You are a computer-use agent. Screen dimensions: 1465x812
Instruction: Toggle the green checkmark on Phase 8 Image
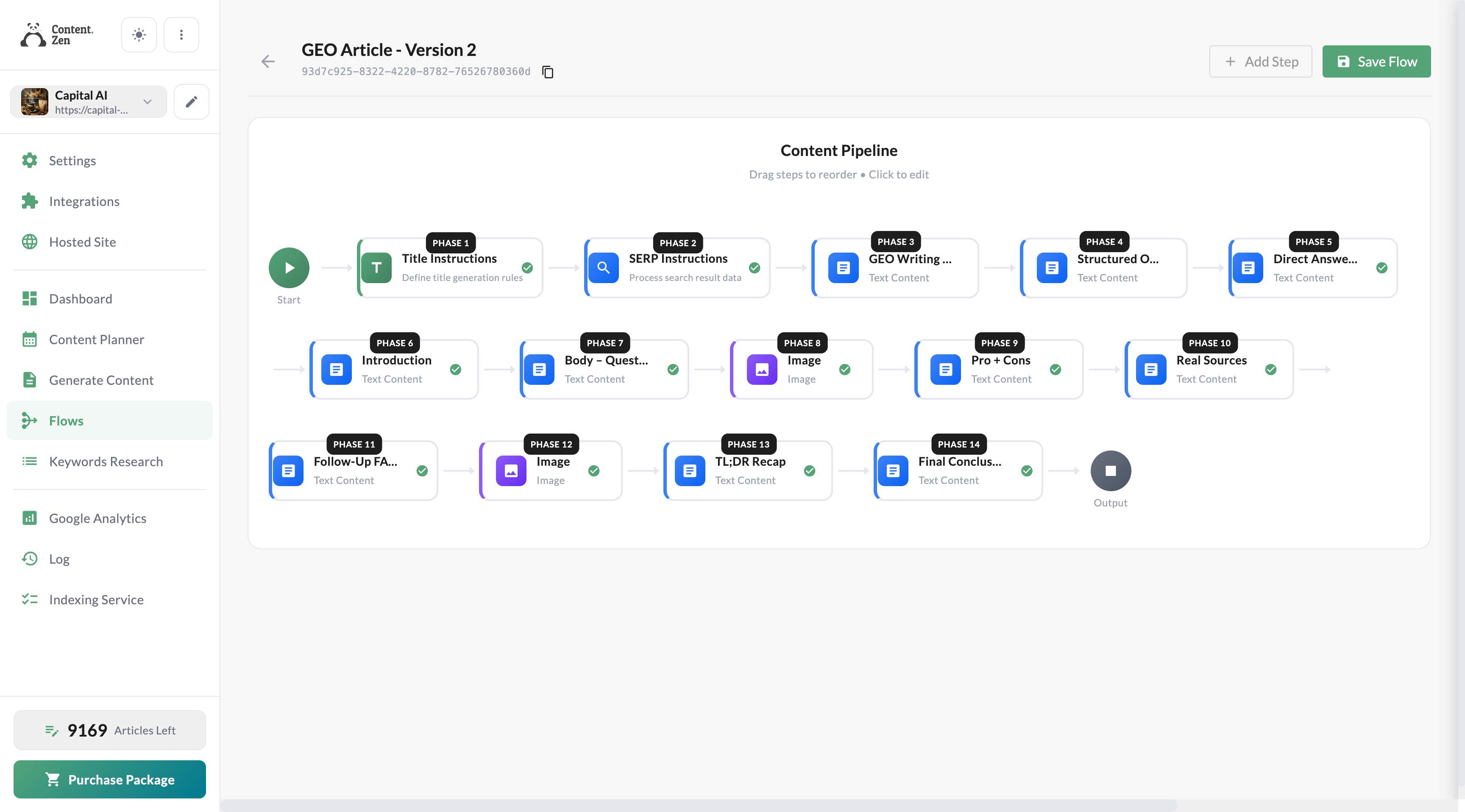[844, 370]
